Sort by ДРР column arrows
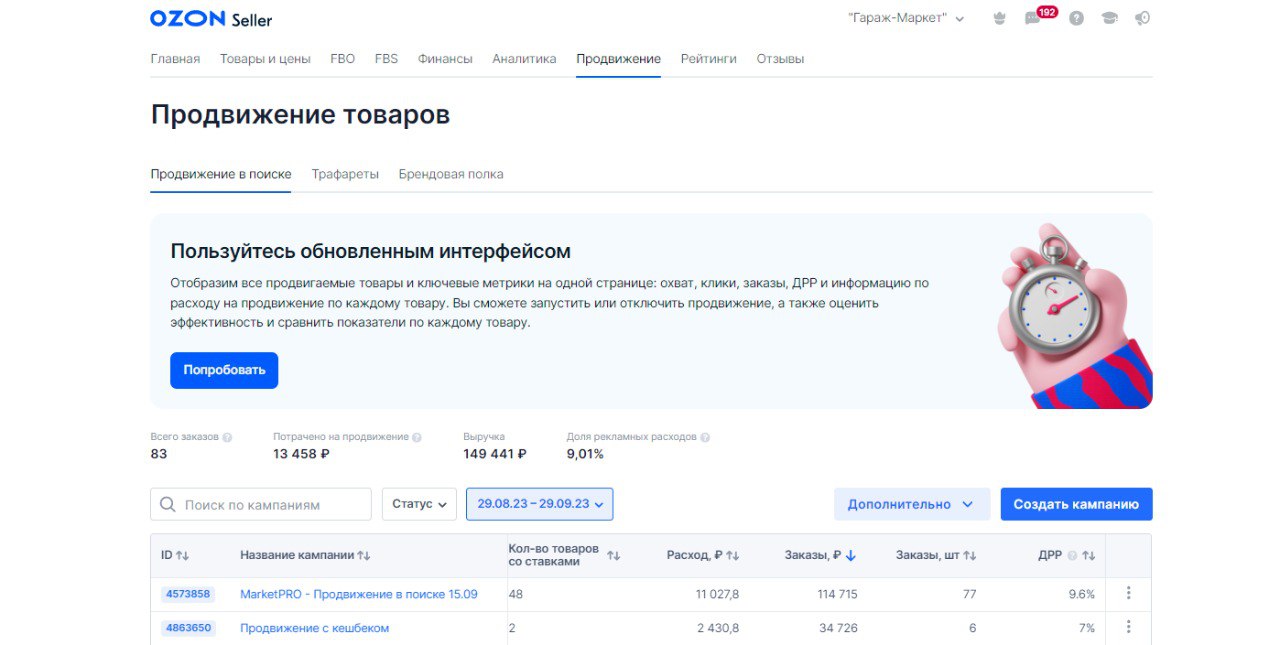The height and width of the screenshot is (645, 1280). click(x=1089, y=555)
